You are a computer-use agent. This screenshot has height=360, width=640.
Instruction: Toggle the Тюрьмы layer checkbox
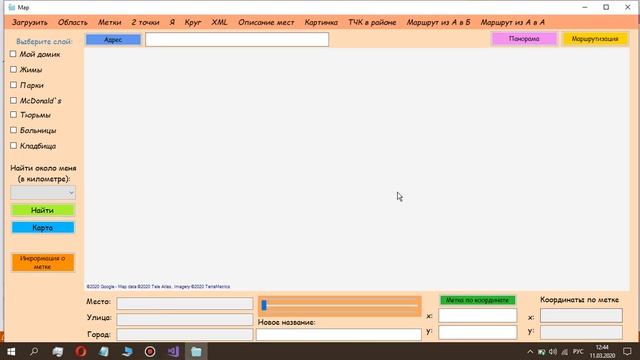13,115
